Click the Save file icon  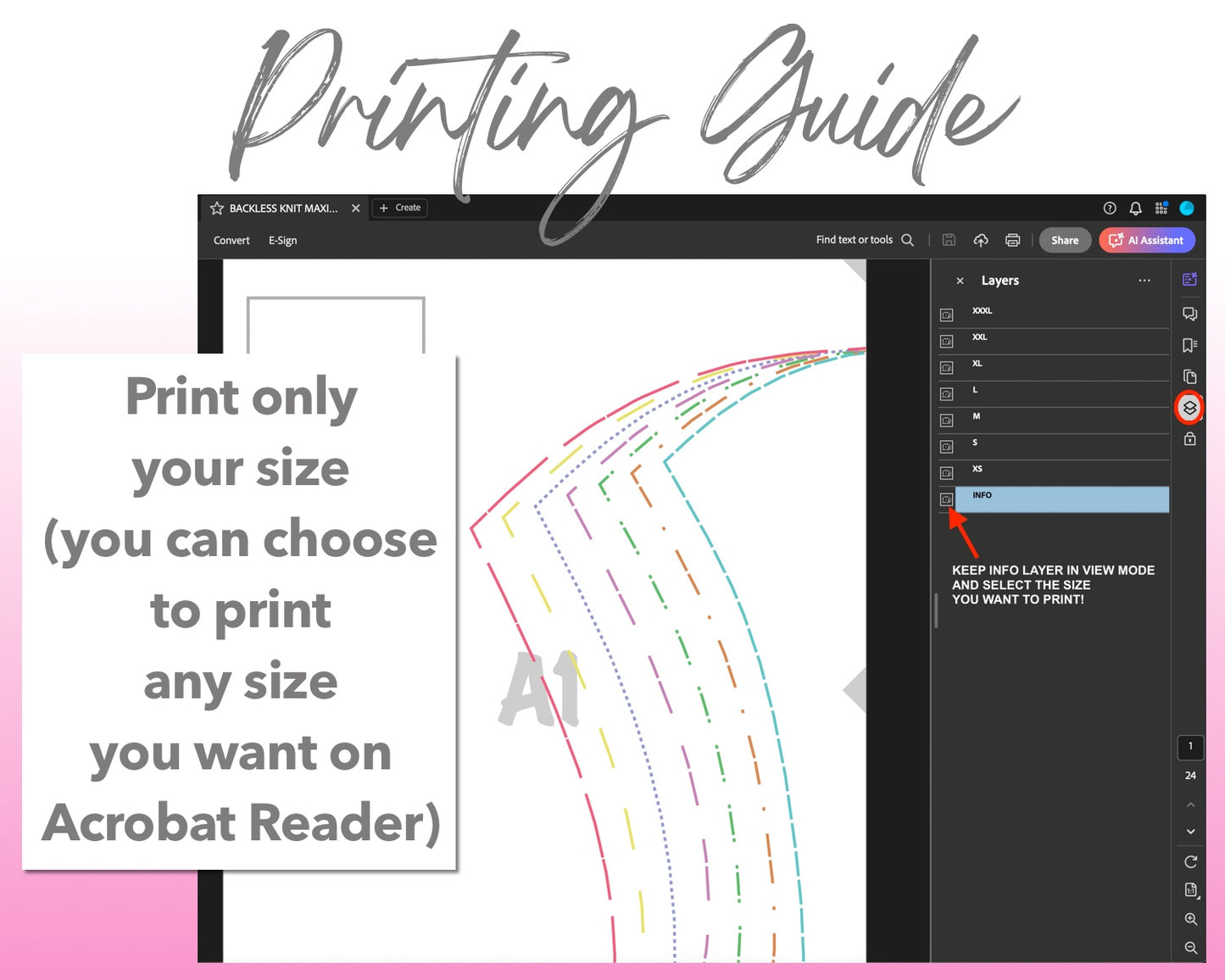coord(949,240)
